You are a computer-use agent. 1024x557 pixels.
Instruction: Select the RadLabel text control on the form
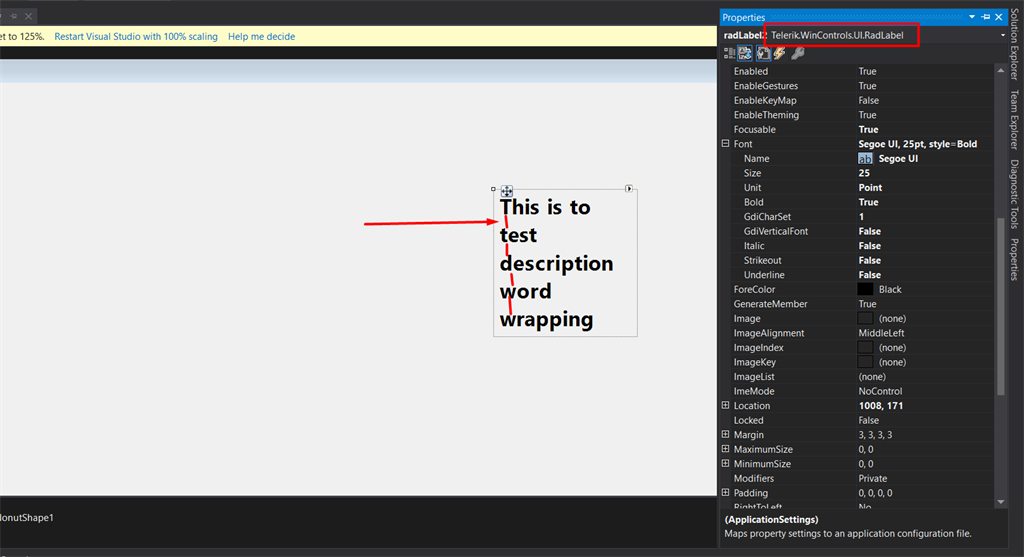tap(565, 263)
